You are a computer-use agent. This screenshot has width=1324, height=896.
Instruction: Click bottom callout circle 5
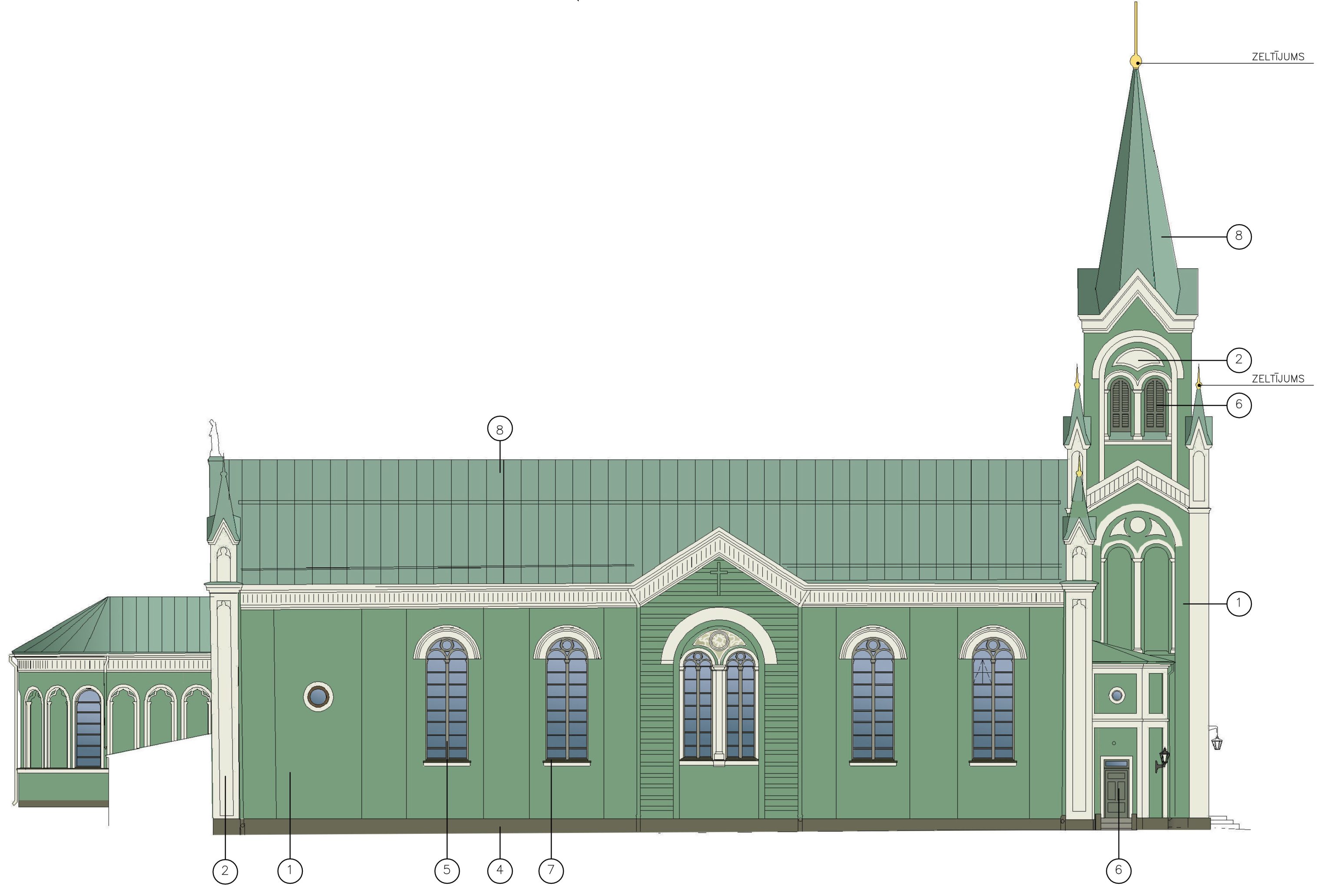point(447,870)
